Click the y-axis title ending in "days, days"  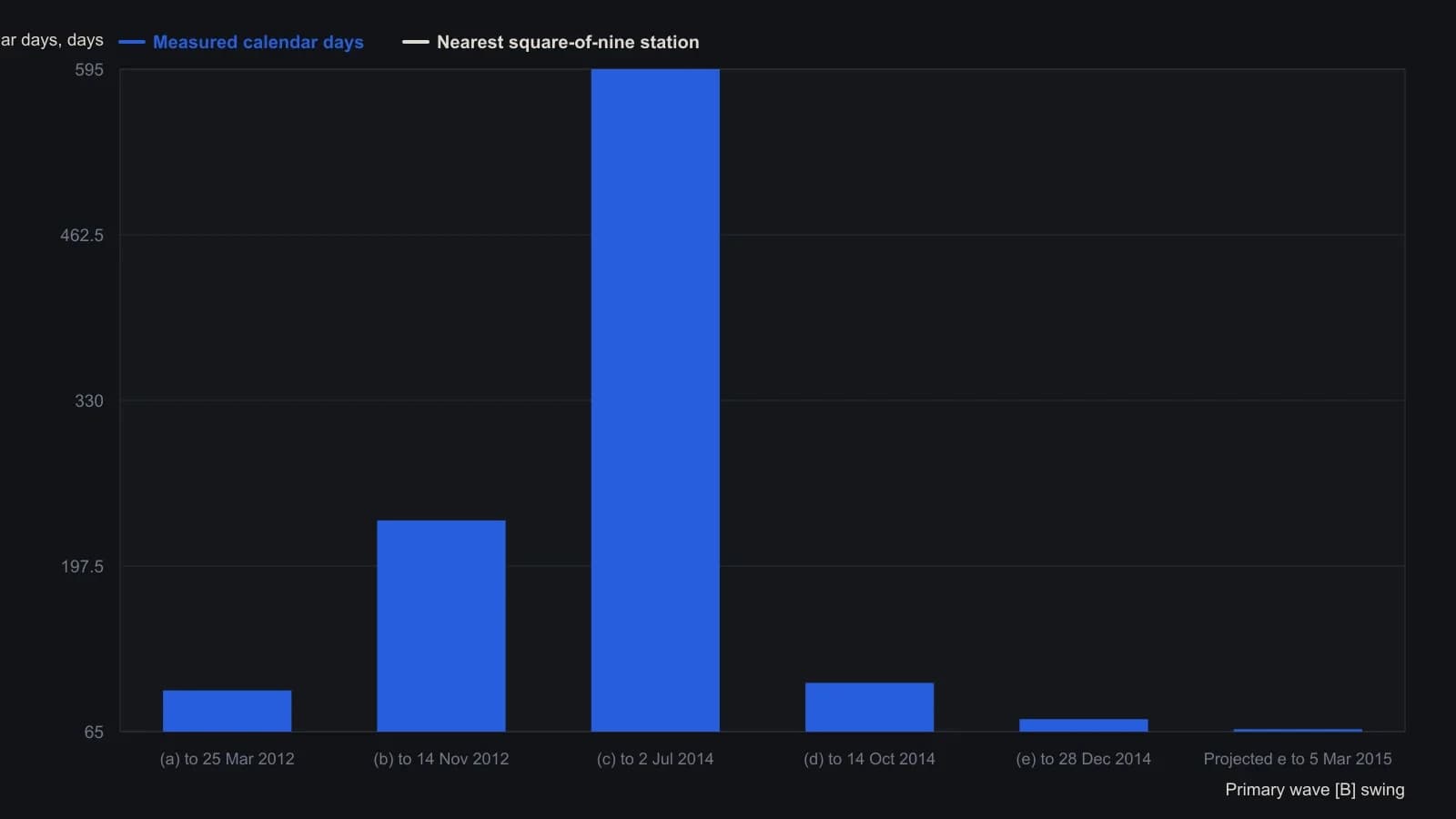tap(52, 40)
